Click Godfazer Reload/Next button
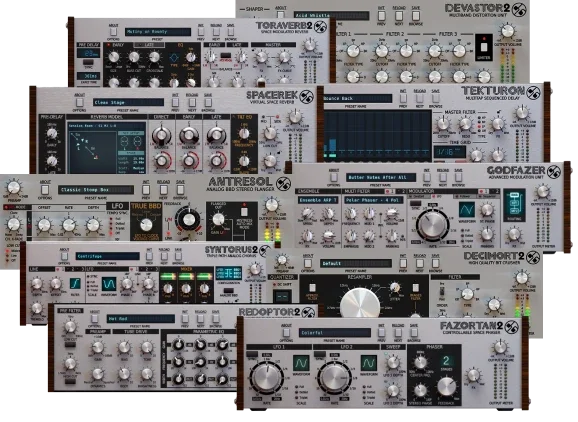Screen dimensions: 578x422 pyautogui.click(x=443, y=177)
